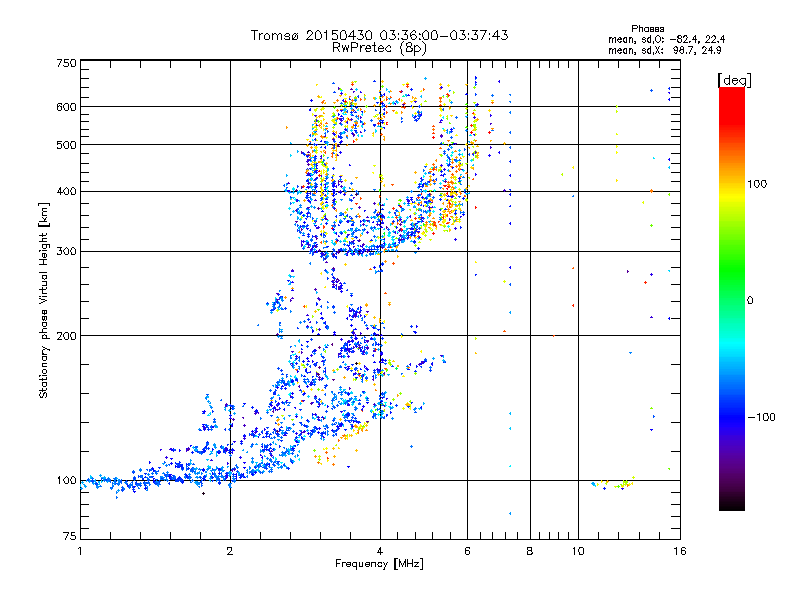Viewport: 800px width, 600px height.
Task: Click the 'mean, sd,O: -82.4, 22.4' text
Action: 666,39
